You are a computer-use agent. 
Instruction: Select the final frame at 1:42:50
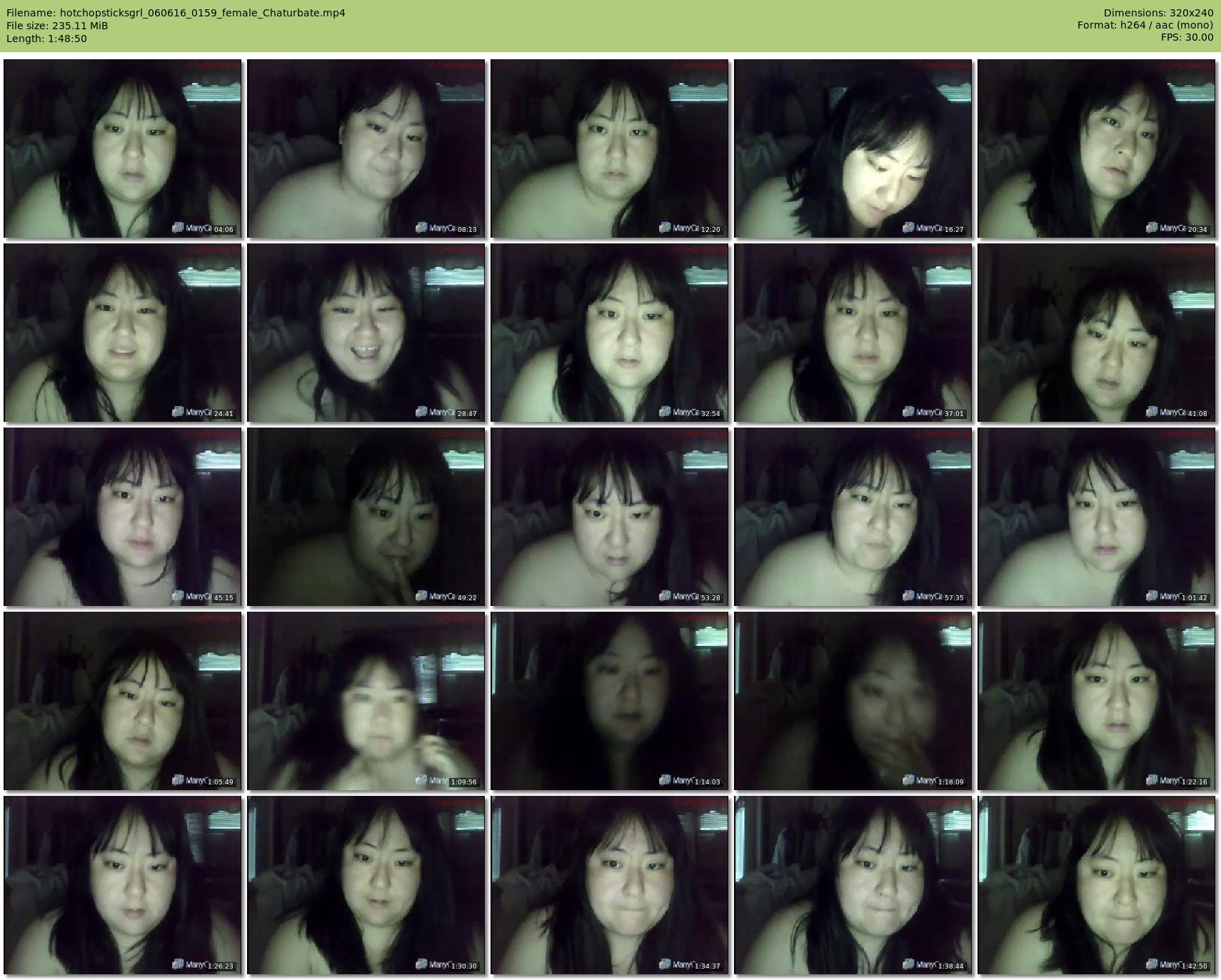tap(1097, 885)
